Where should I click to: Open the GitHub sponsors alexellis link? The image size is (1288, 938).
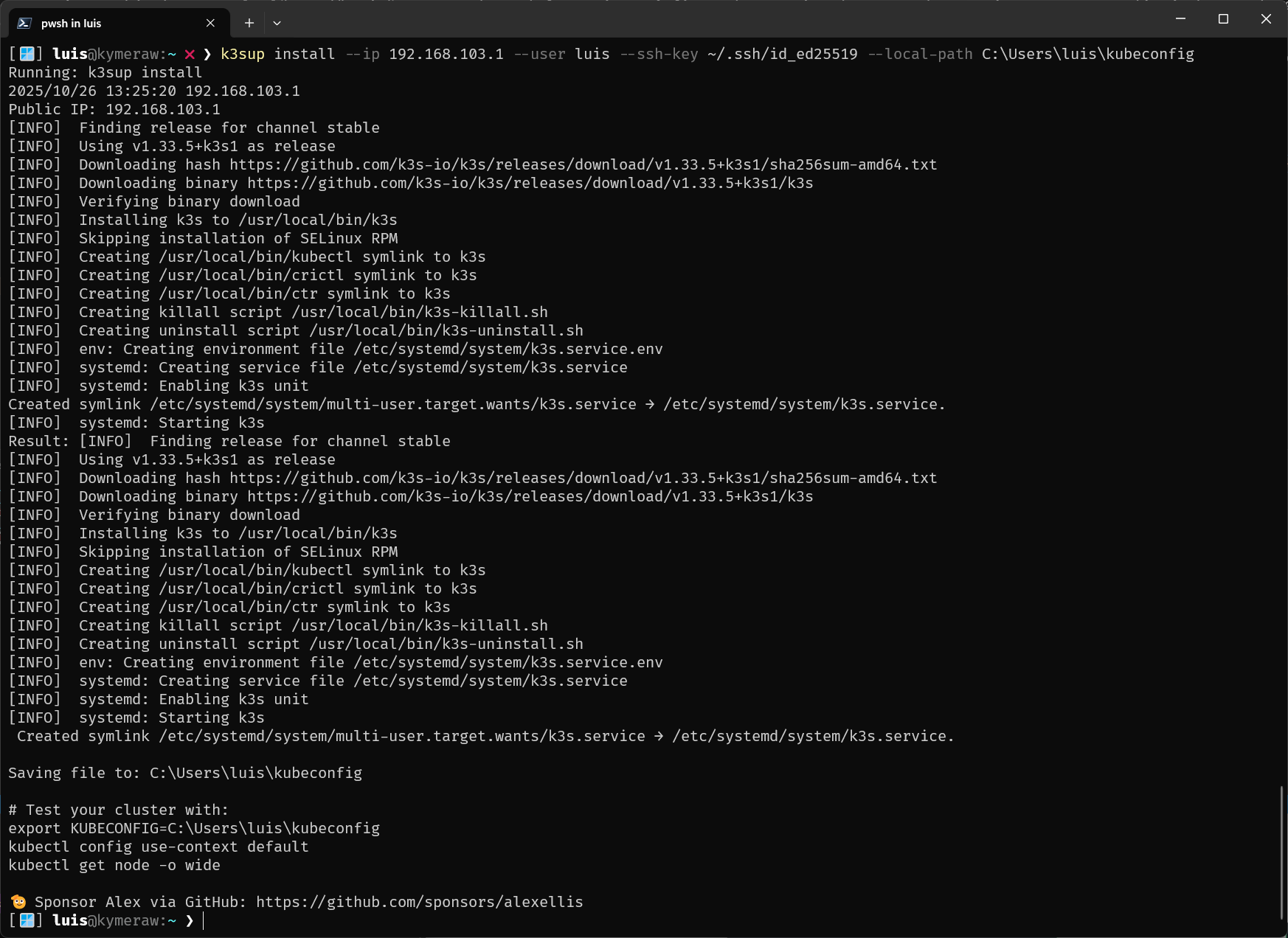tap(419, 902)
